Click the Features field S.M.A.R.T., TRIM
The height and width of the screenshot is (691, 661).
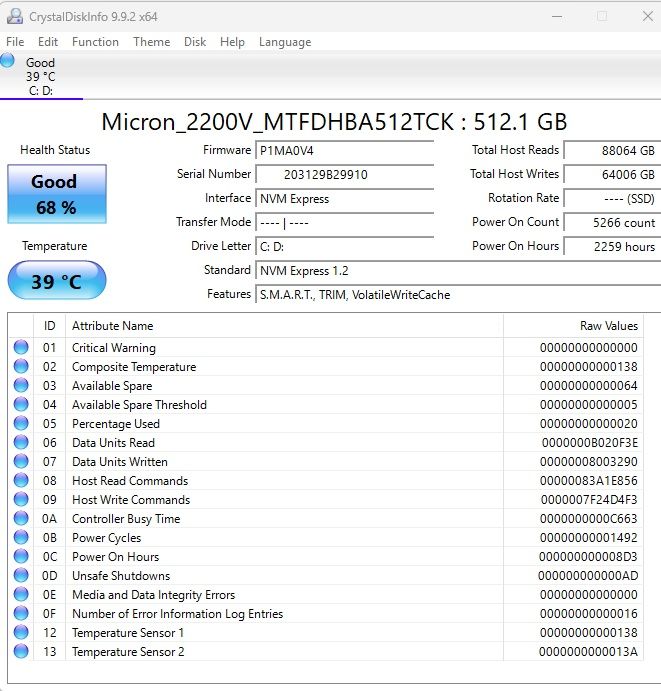[x=458, y=294]
